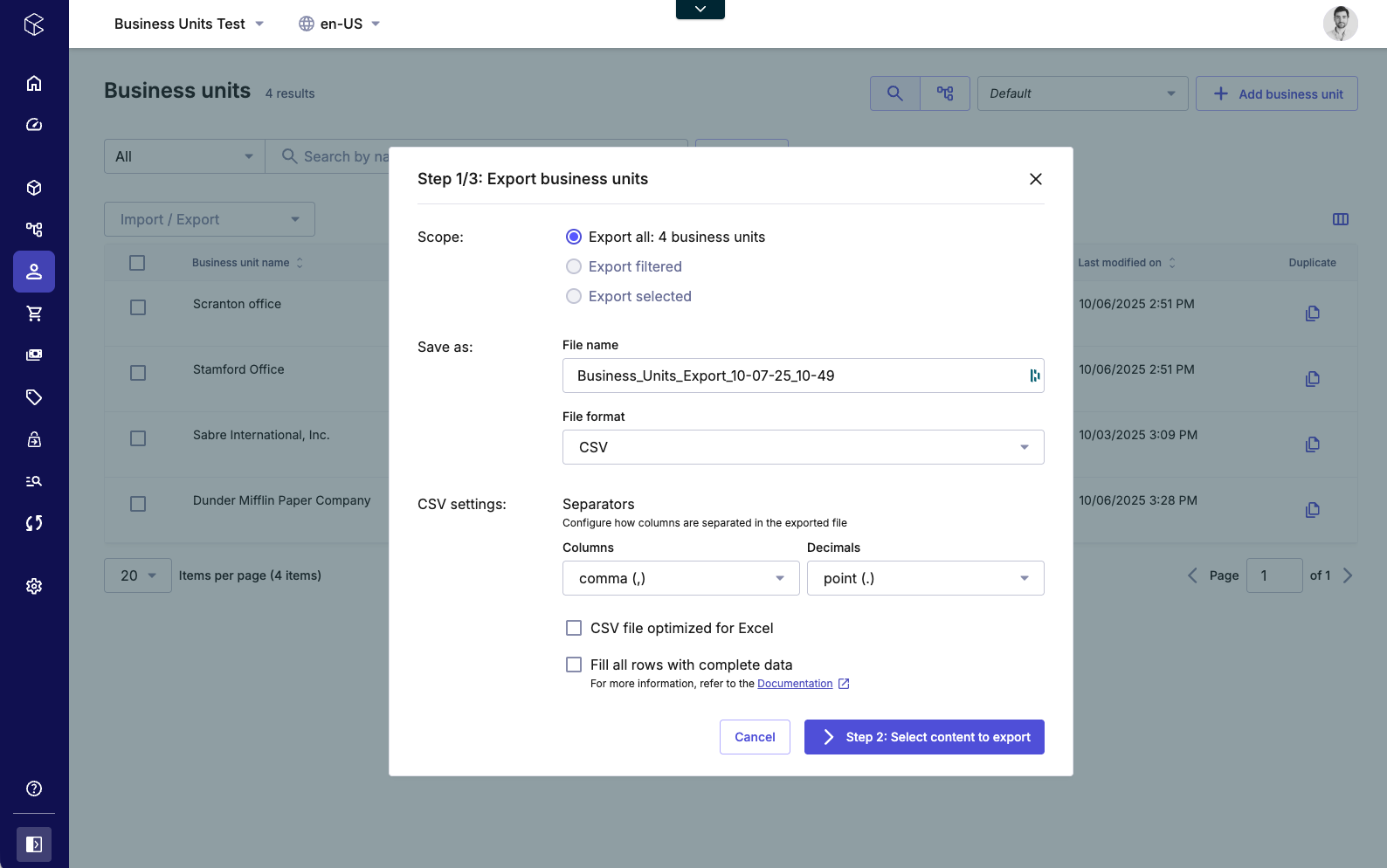
Task: Open the Documentation link
Action: pyautogui.click(x=795, y=684)
